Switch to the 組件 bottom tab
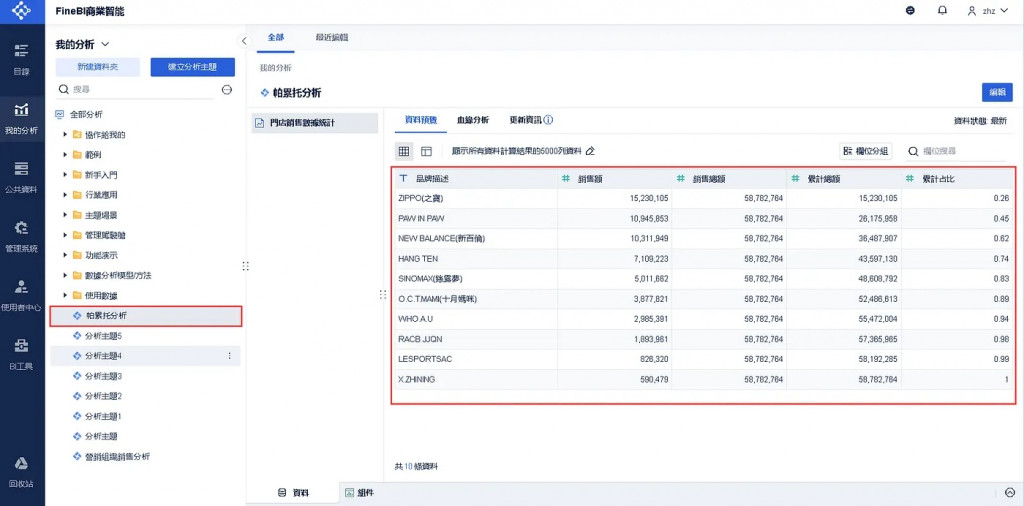 [x=359, y=493]
